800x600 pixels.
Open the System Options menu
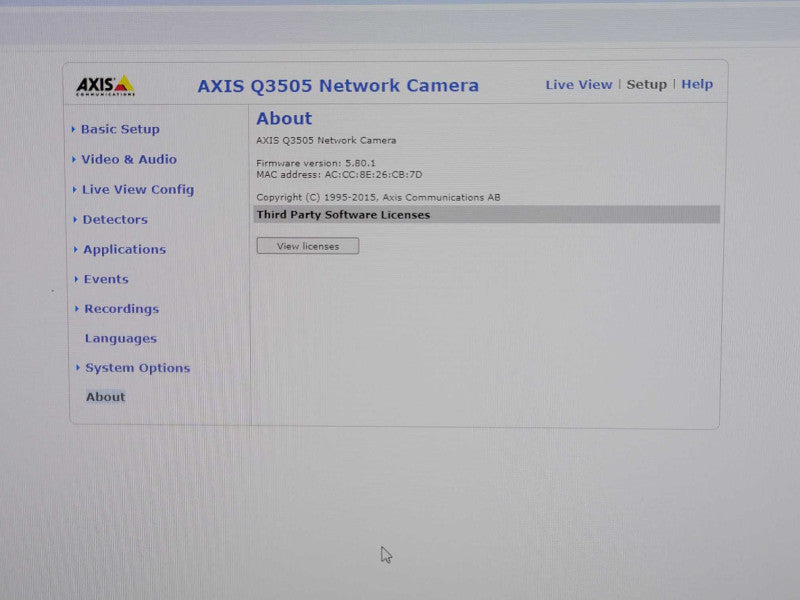point(138,368)
